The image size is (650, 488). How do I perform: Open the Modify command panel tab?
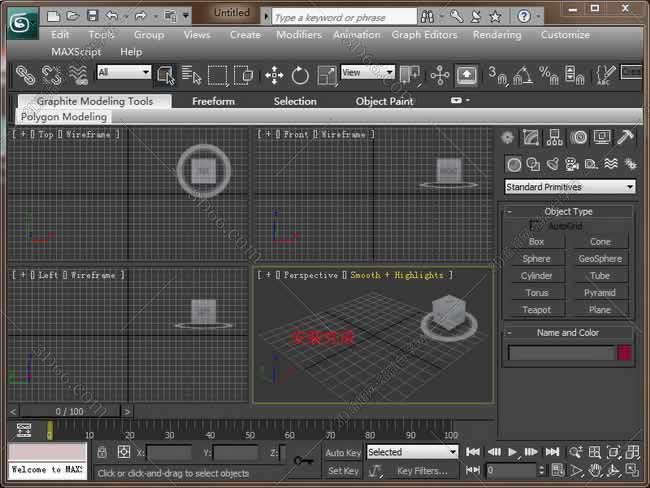(x=530, y=137)
